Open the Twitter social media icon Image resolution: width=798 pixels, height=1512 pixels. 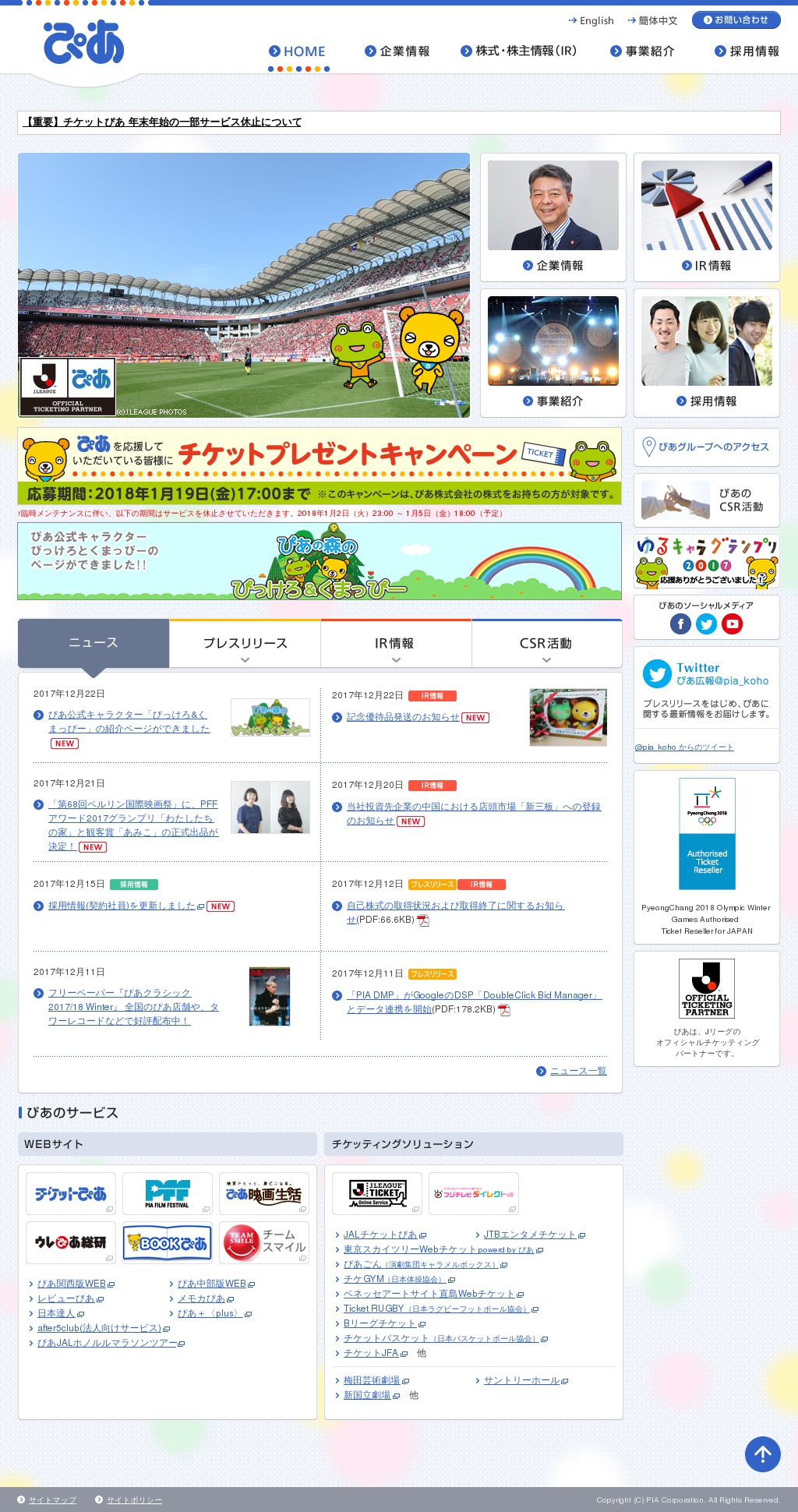tap(706, 624)
